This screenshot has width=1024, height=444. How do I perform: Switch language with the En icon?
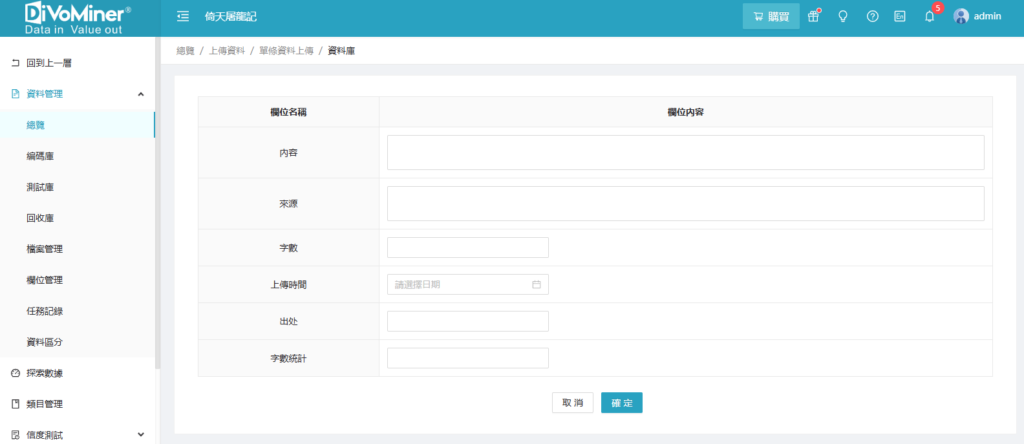(900, 16)
